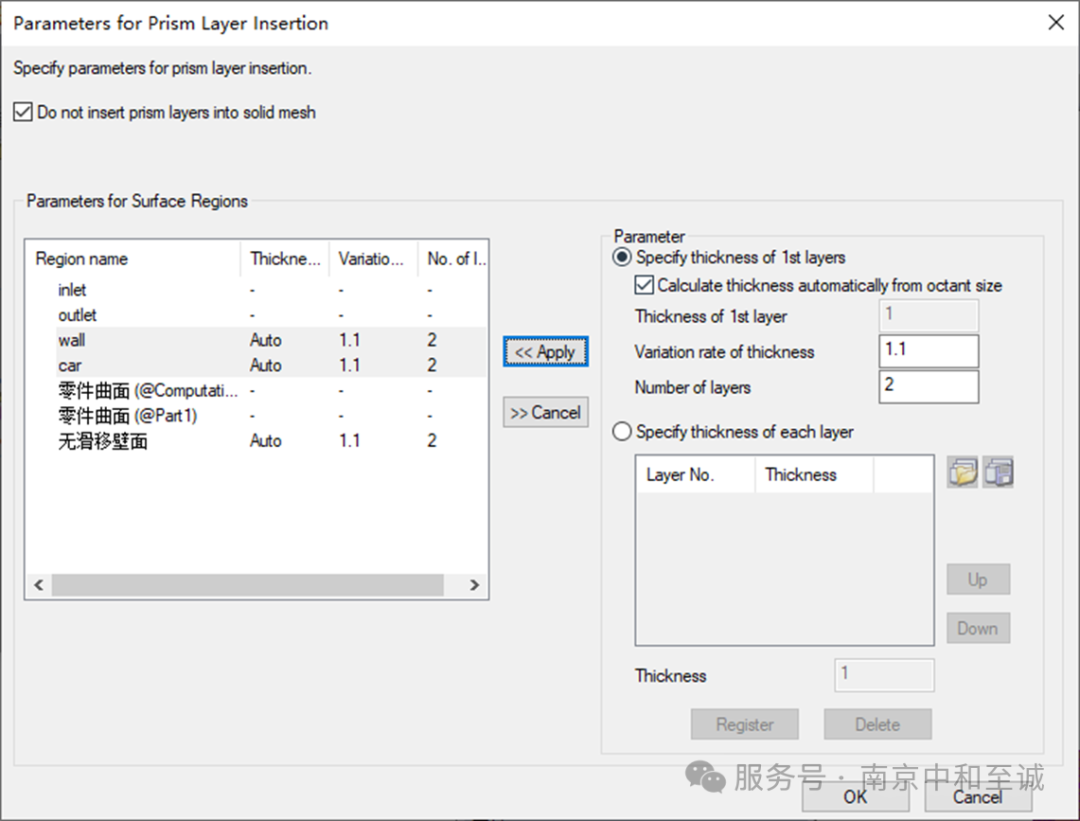1080x821 pixels.
Task: Click the Register button
Action: coord(745,725)
